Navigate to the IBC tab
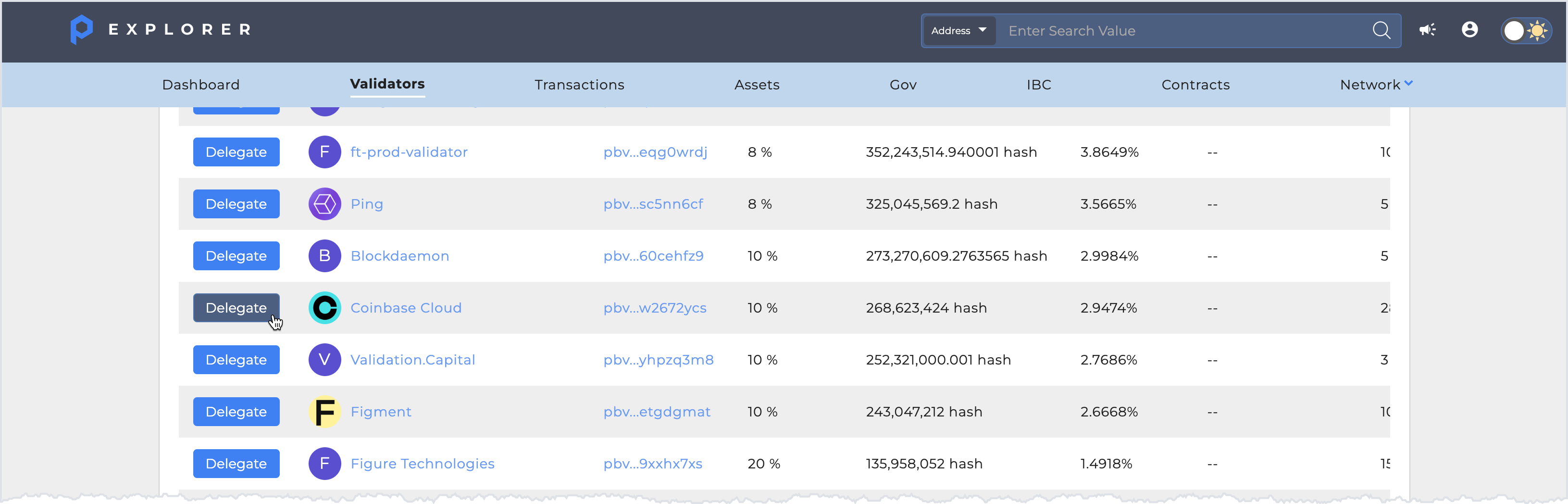1568x504 pixels. tap(1039, 85)
